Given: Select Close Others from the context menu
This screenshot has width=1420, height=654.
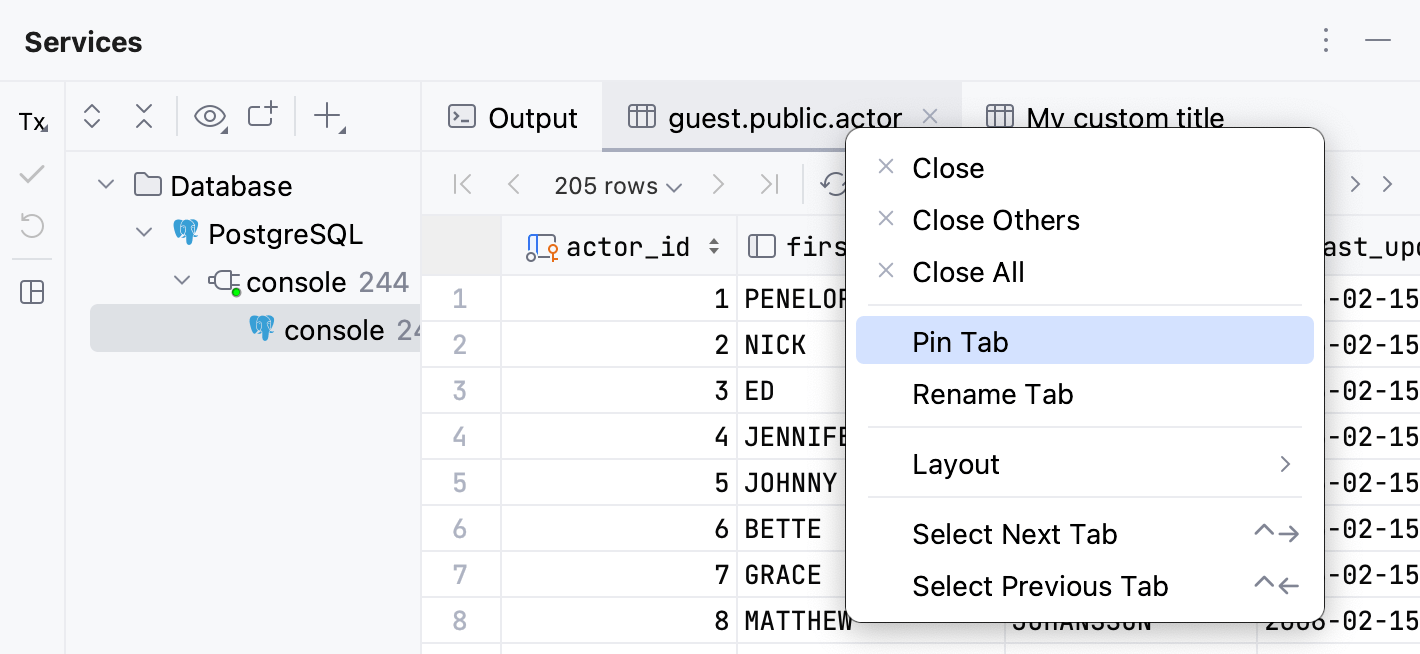Looking at the screenshot, I should pos(995,220).
